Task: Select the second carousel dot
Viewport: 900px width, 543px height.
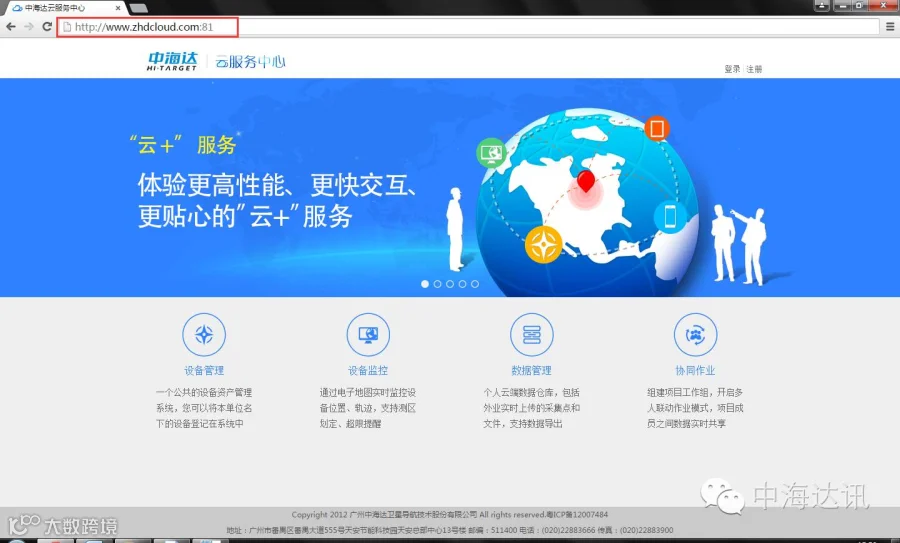Action: 437,284
